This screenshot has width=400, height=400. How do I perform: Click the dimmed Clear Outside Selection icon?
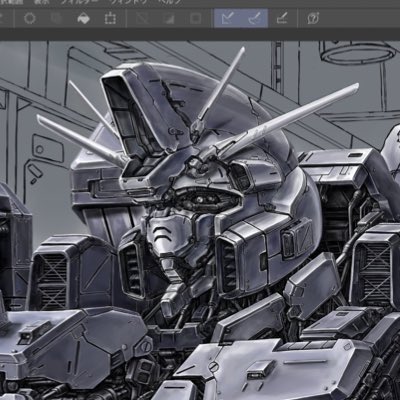pos(57,18)
